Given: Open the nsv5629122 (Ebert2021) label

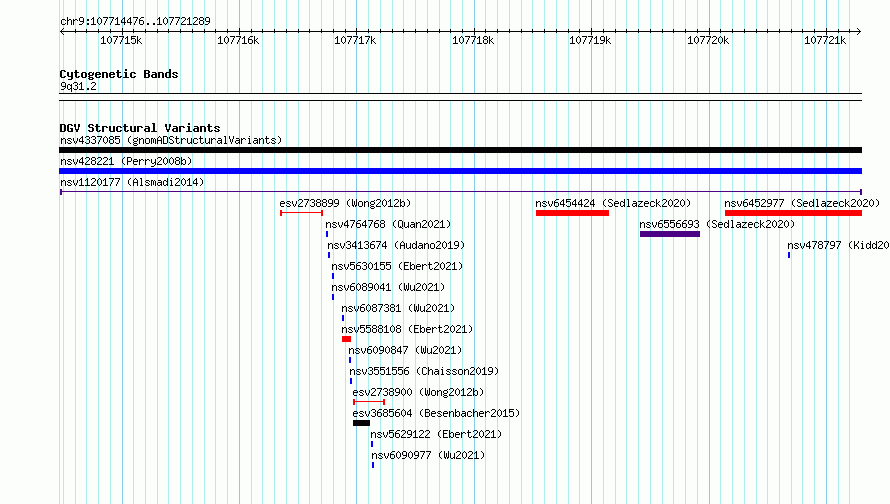Looking at the screenshot, I should (436, 434).
